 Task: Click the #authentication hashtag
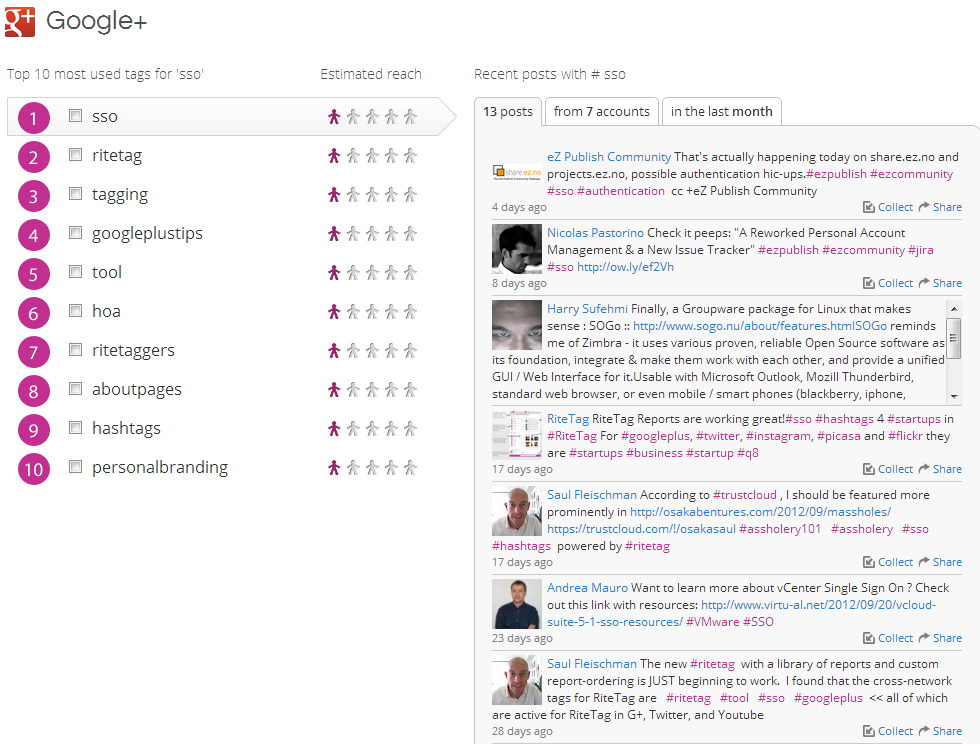click(x=621, y=191)
